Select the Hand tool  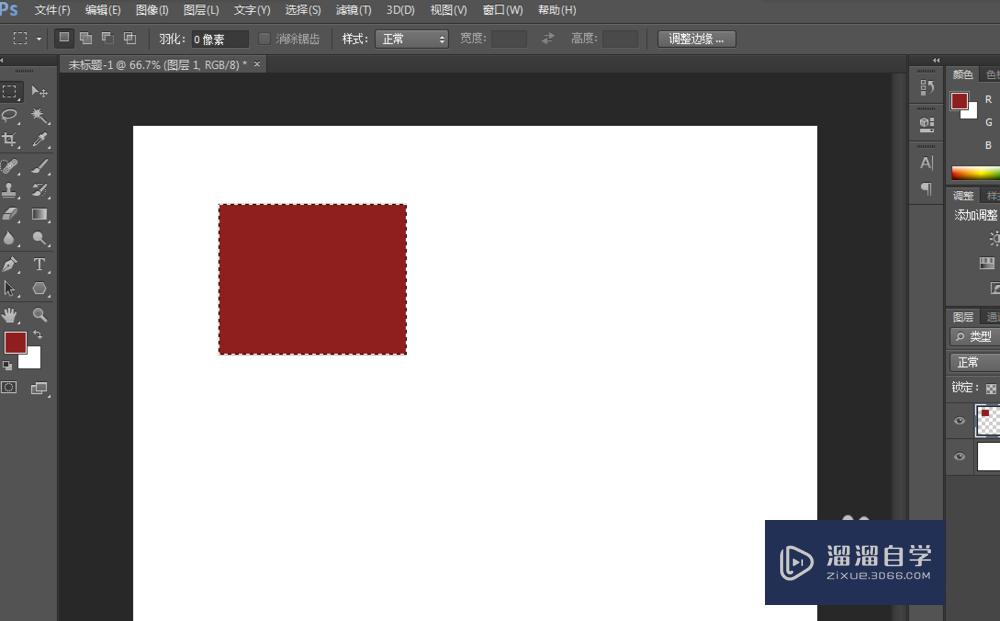coord(10,315)
